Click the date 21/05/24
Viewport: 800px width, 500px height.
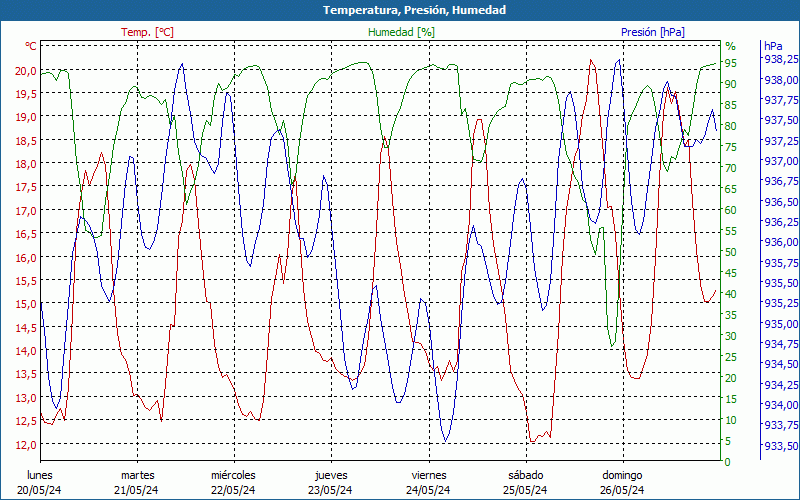tap(136, 490)
